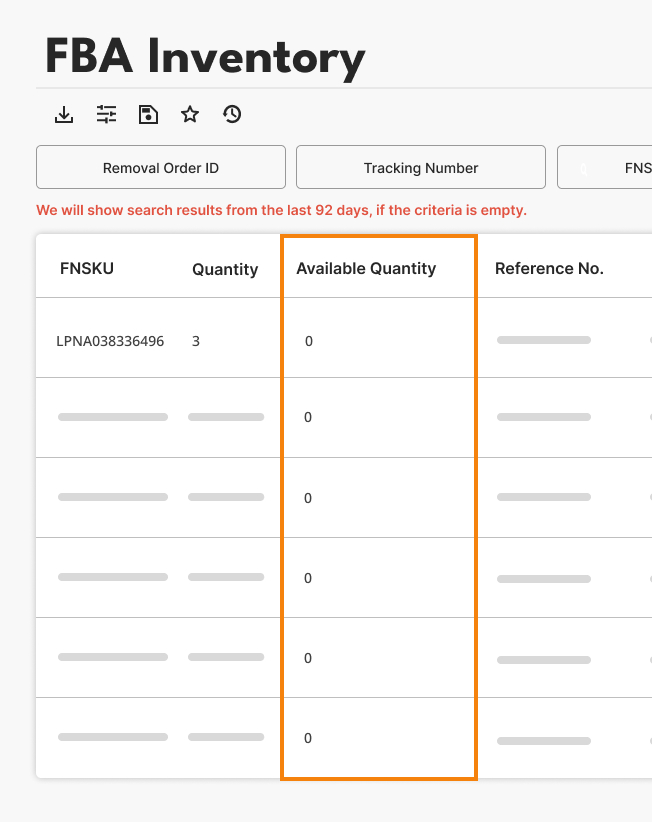Focus the Removal Order ID field
The width and height of the screenshot is (652, 822).
click(161, 168)
